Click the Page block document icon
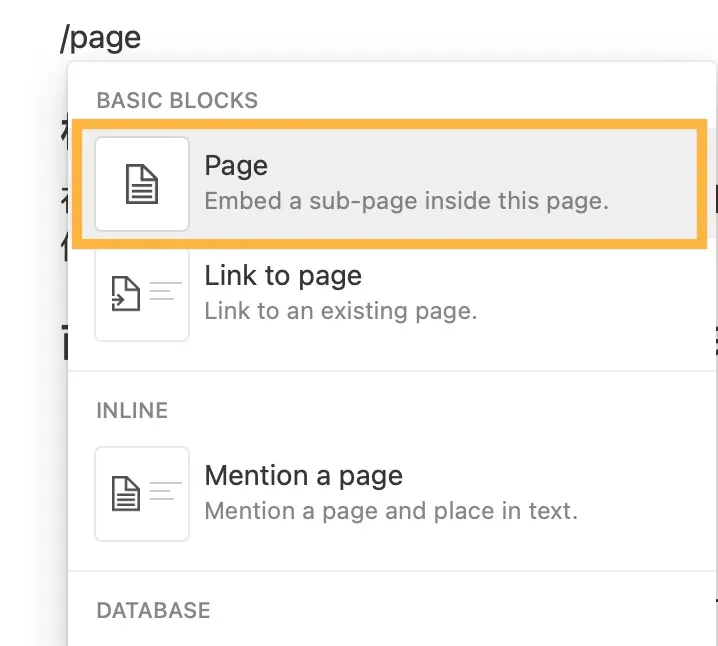This screenshot has width=718, height=646. [x=142, y=184]
